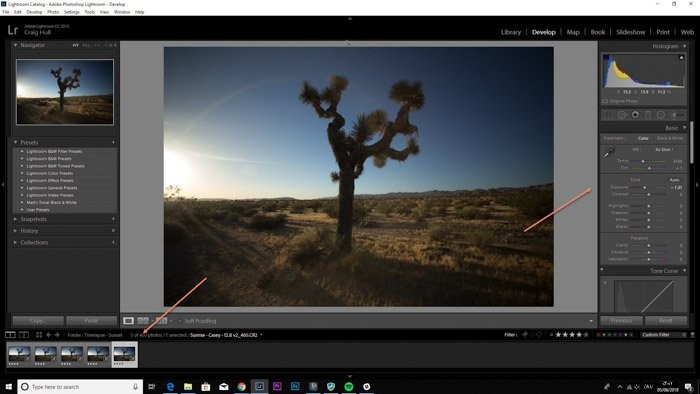Open Spotify from taskbar
The image size is (700, 394).
pyautogui.click(x=349, y=386)
